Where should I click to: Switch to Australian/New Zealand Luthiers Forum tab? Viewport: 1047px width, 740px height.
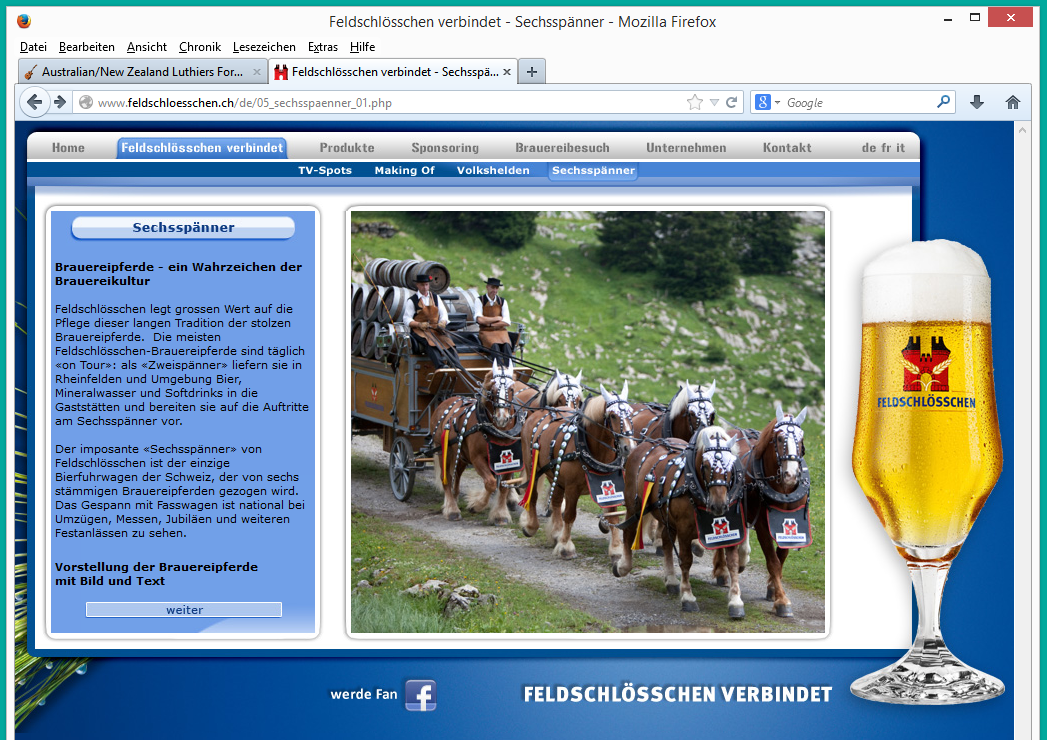143,71
